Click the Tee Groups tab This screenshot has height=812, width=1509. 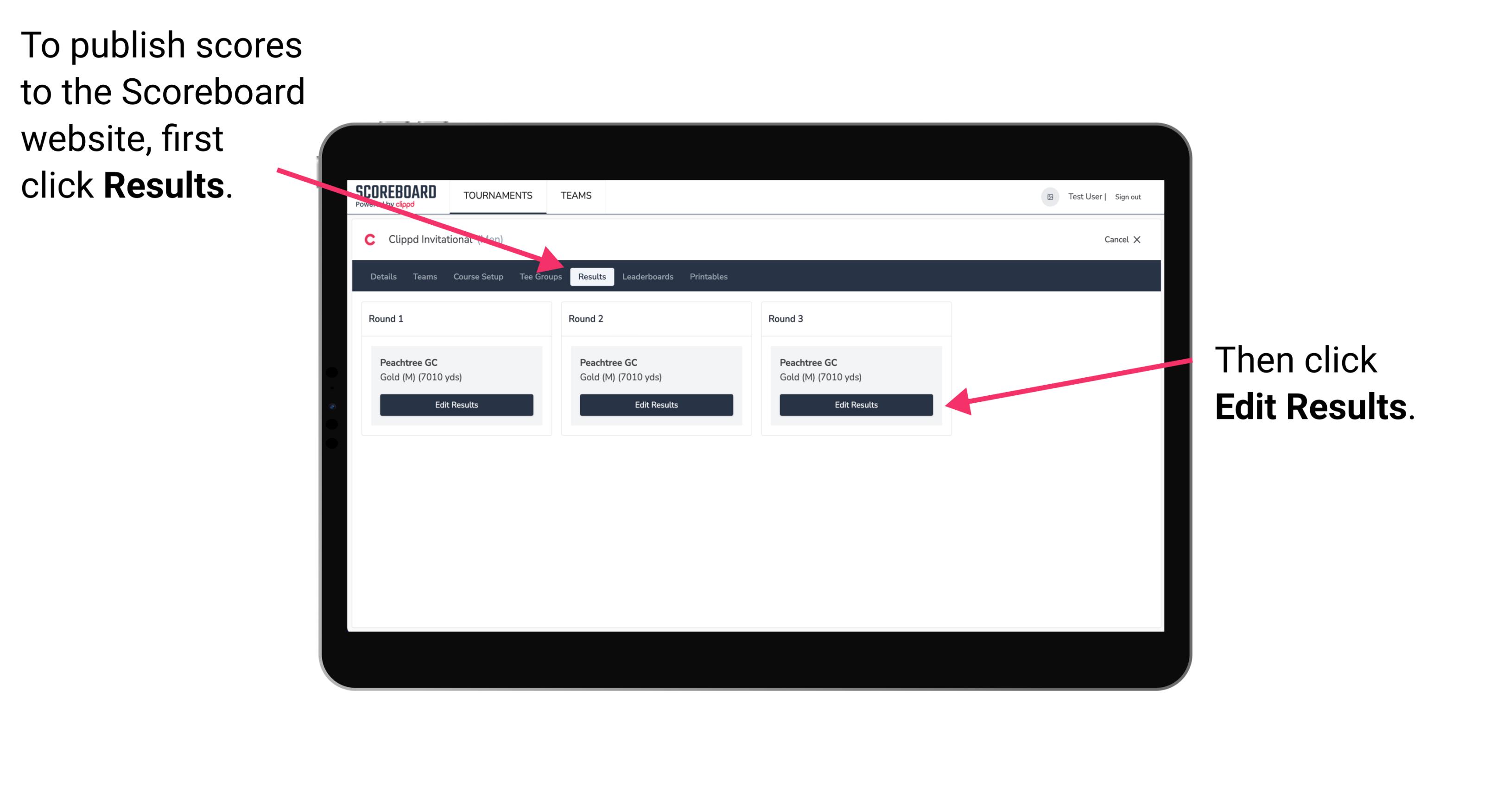540,277
